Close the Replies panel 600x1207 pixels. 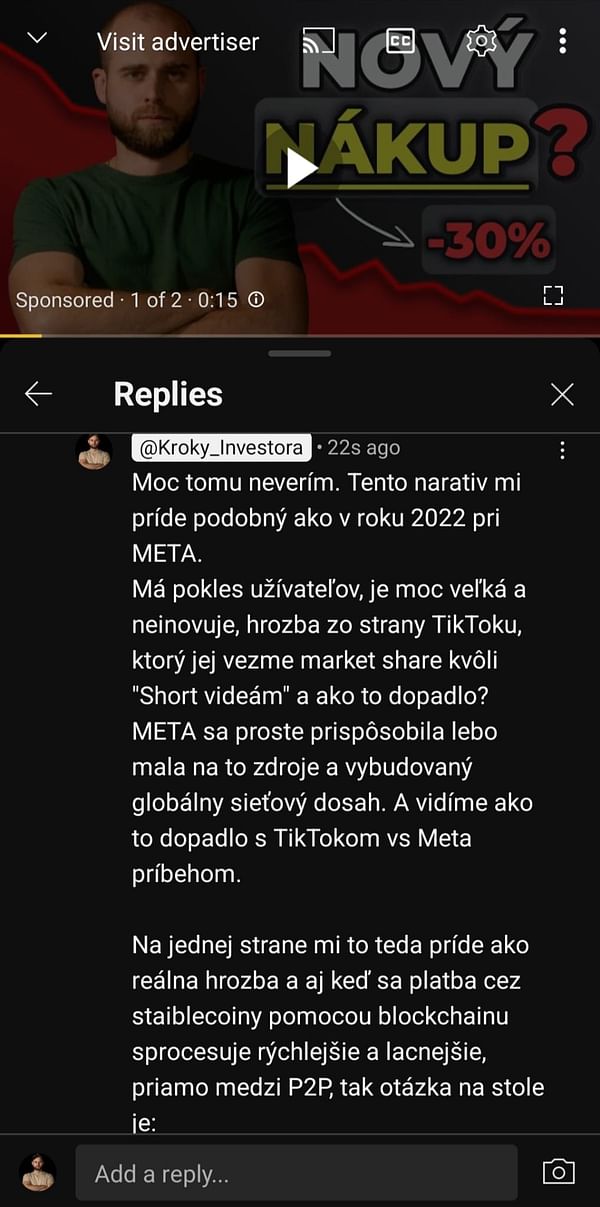tap(562, 394)
